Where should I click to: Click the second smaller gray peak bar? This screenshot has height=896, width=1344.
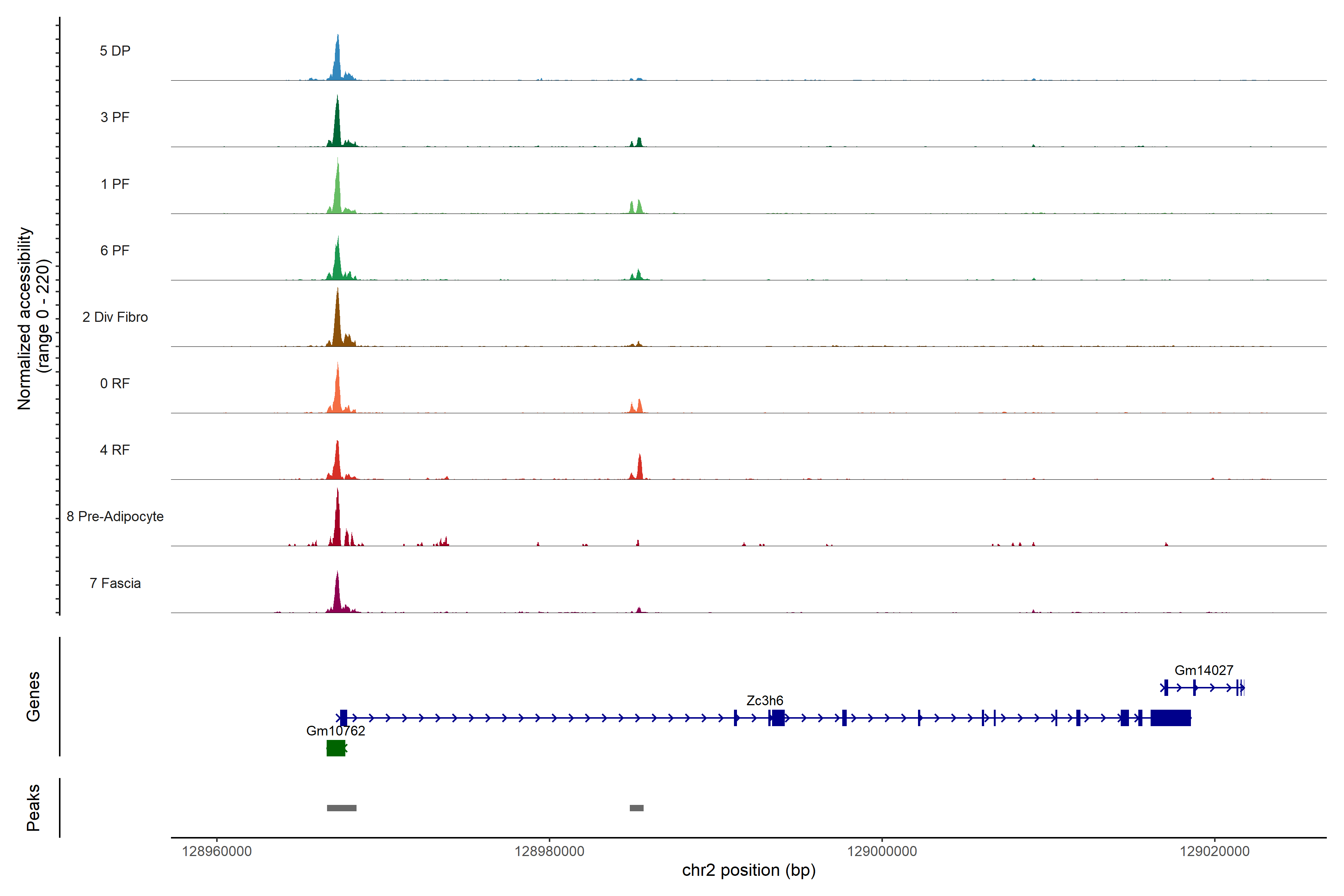(636, 808)
